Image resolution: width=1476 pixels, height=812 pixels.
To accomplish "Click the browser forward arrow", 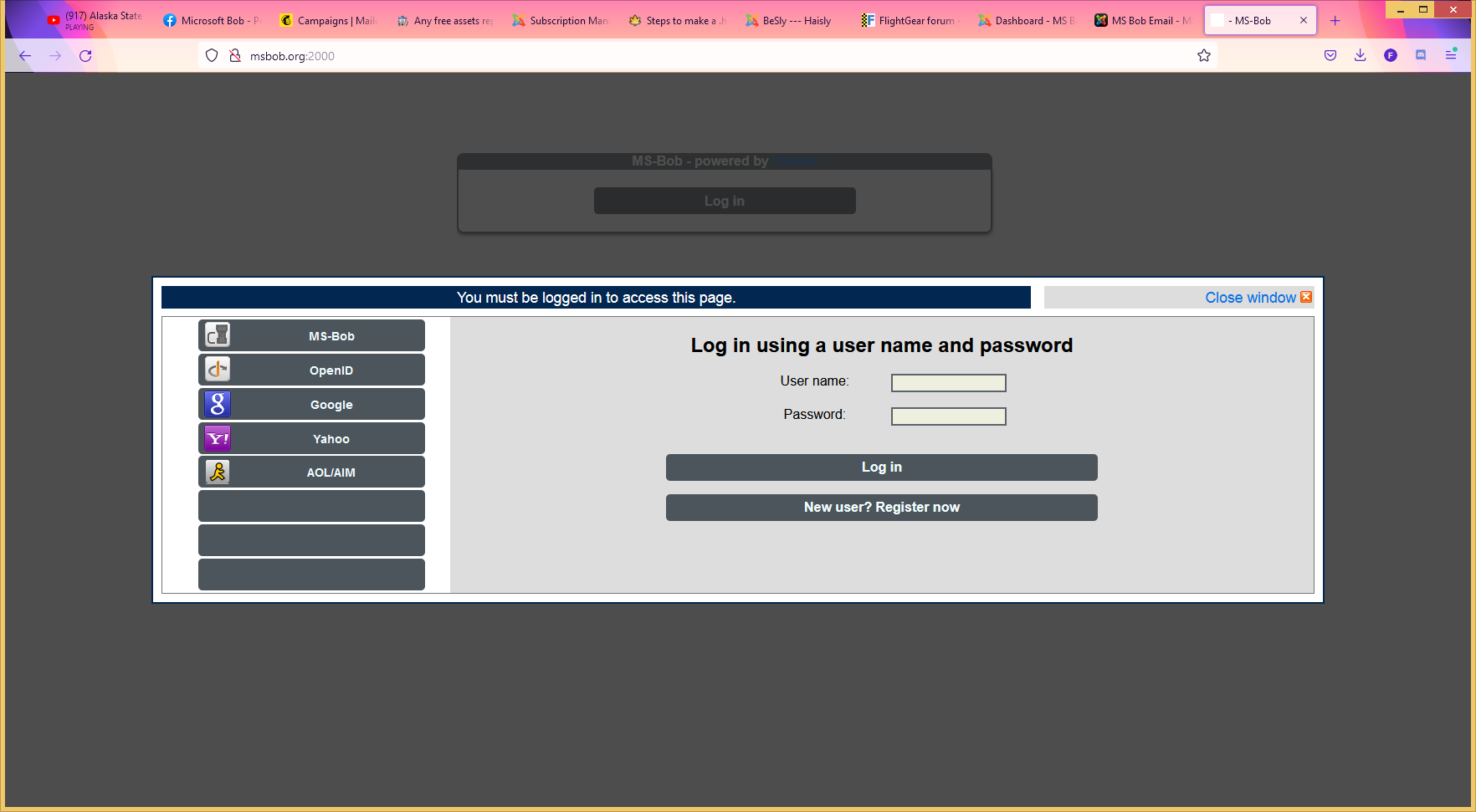I will pyautogui.click(x=55, y=56).
